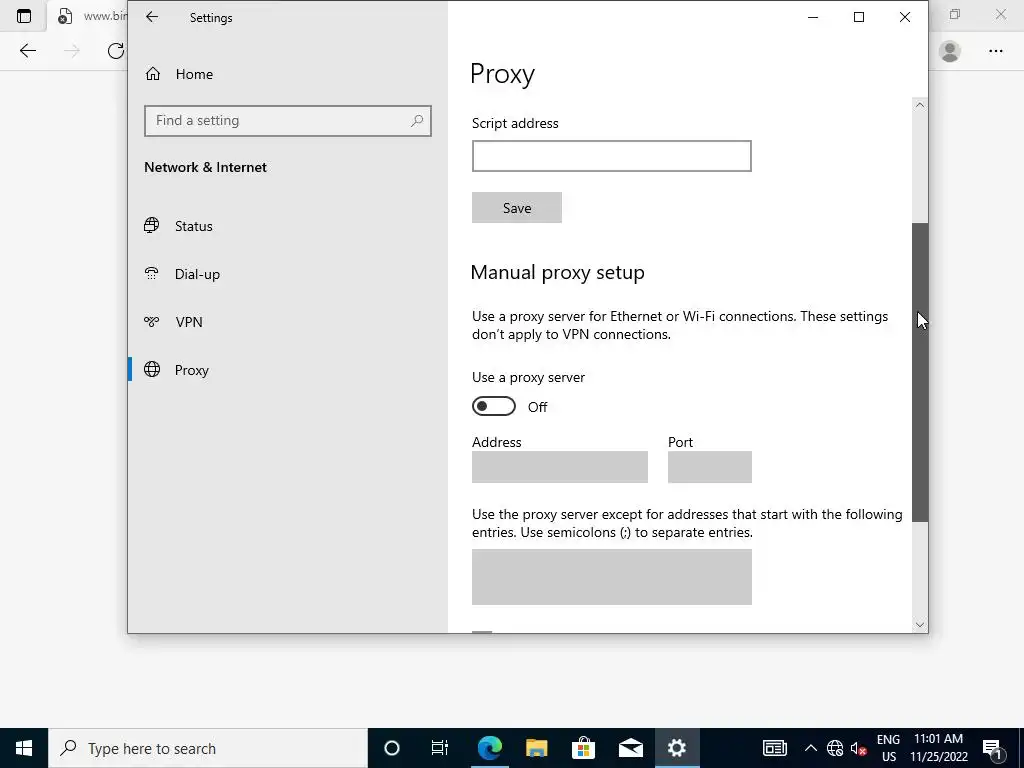1024x768 pixels.
Task: Maximize the Settings window
Action: point(859,17)
